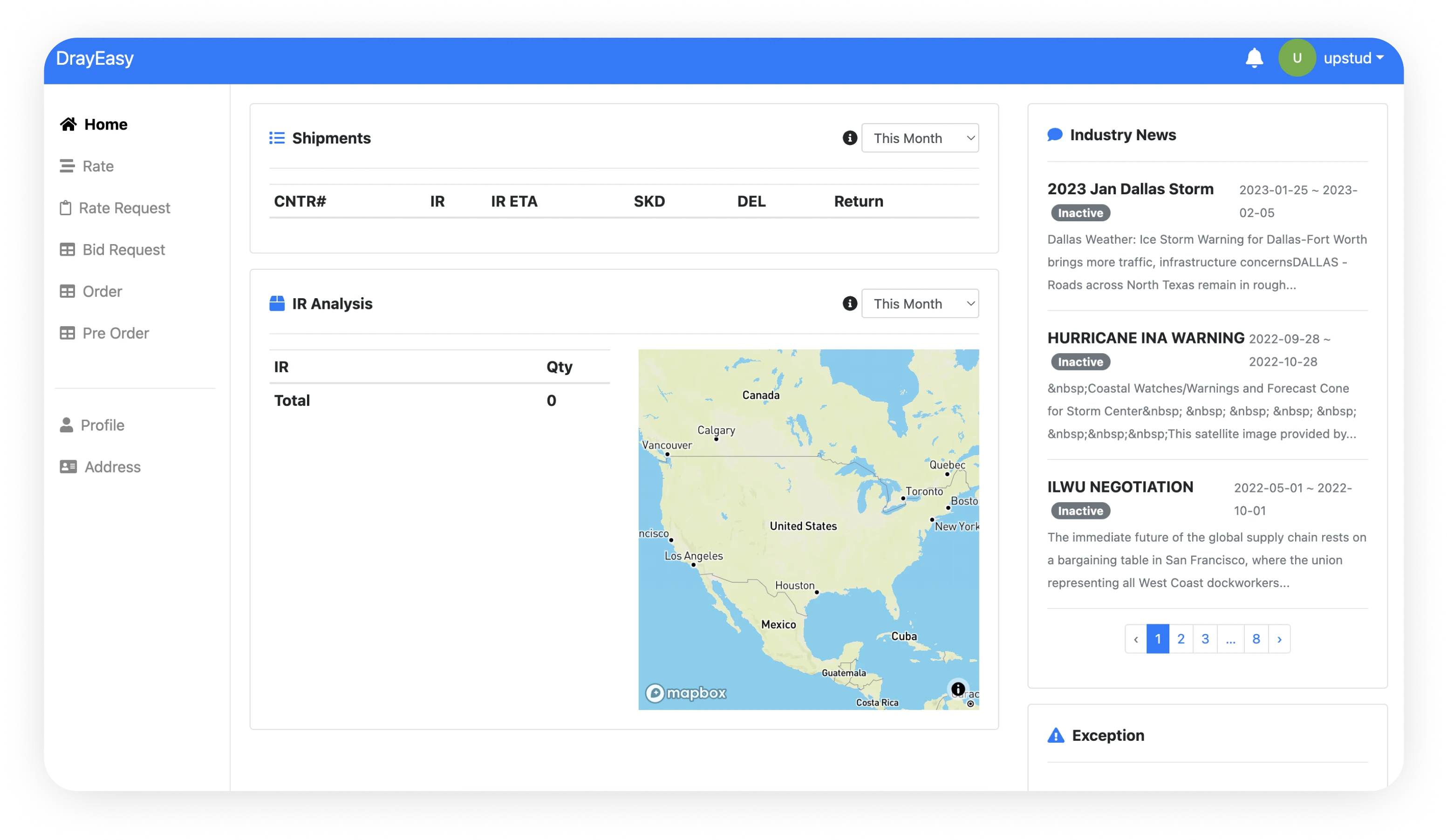
Task: Click Houston on the map
Action: [x=795, y=585]
